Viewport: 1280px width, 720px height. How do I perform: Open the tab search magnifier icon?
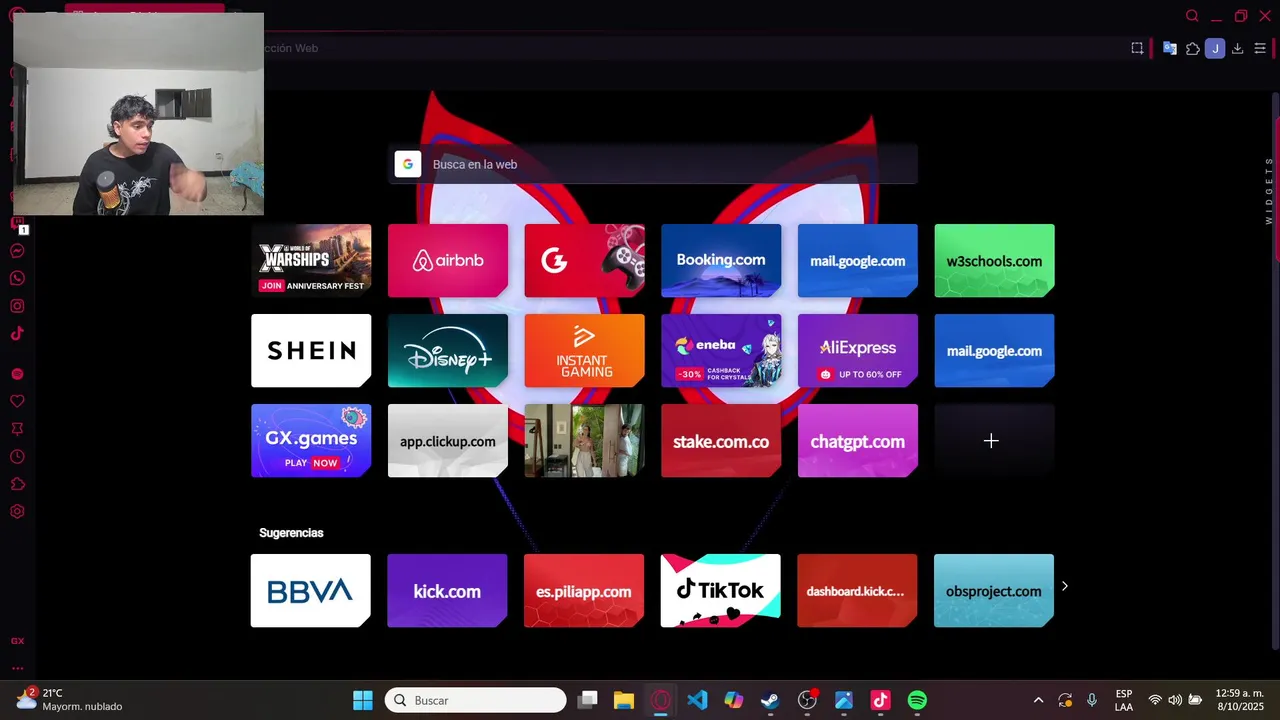1192,16
